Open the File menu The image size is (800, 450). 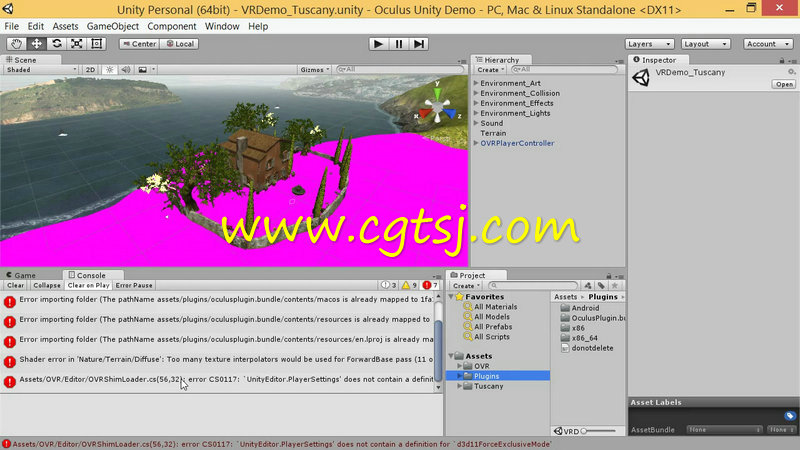[x=11, y=26]
